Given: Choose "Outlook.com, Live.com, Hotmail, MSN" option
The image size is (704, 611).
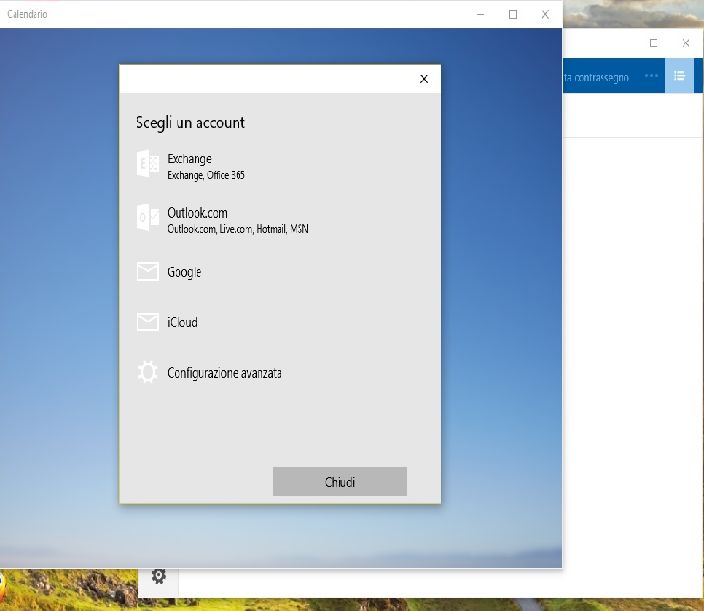Looking at the screenshot, I should point(237,229).
